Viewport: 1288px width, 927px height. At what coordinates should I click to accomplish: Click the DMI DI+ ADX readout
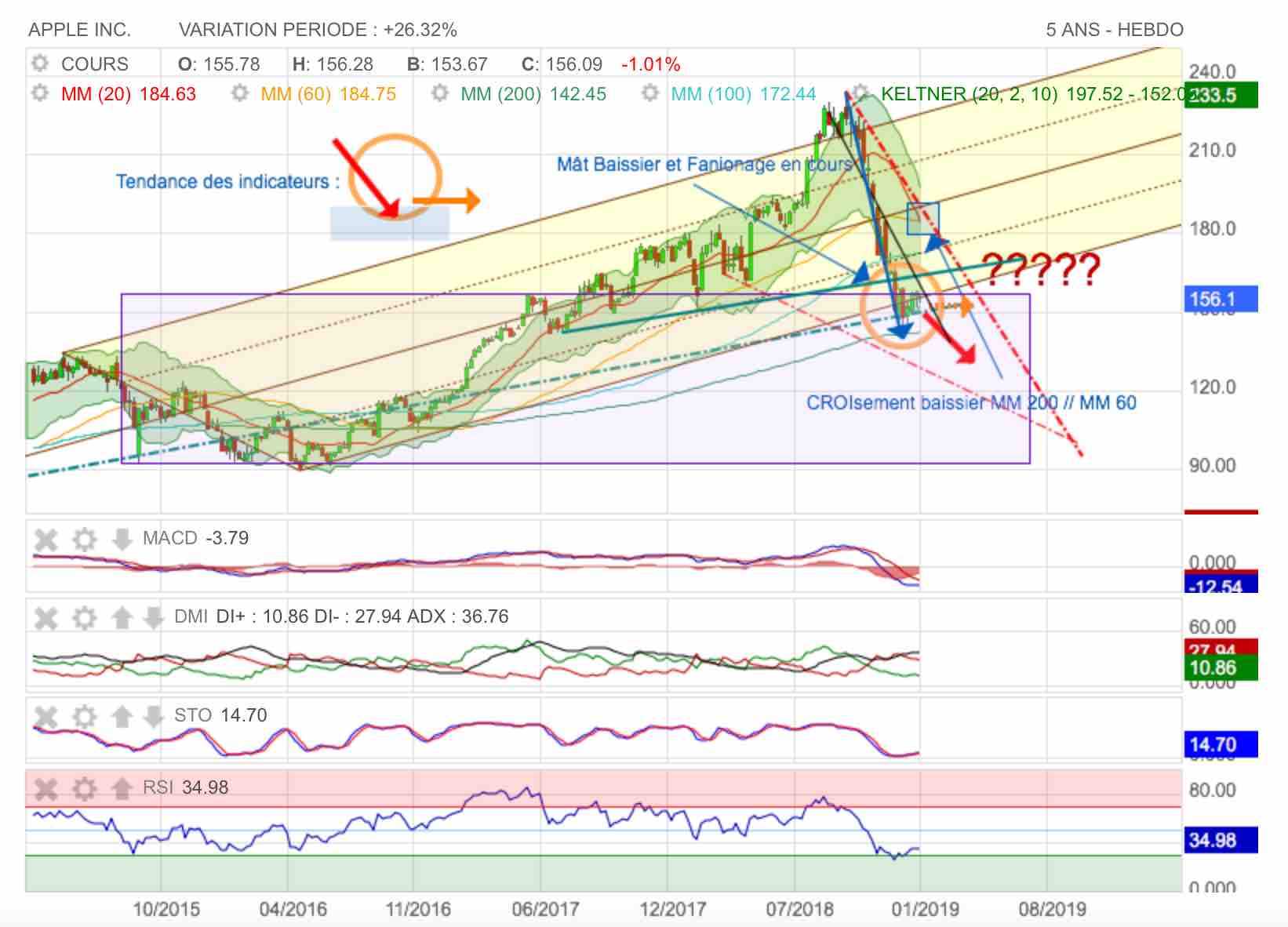(x=341, y=616)
